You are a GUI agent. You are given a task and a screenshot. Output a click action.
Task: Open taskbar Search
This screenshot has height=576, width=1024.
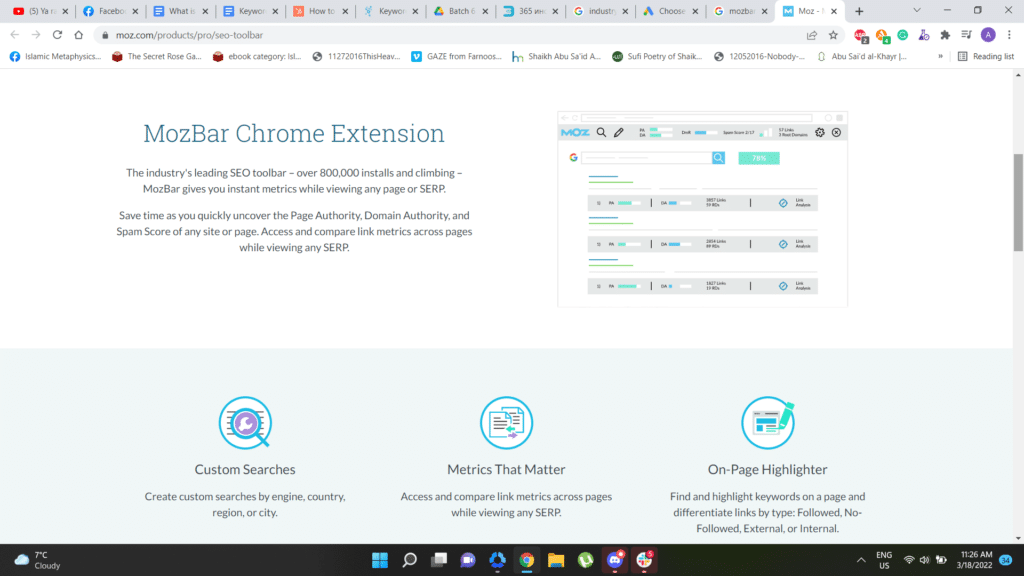pos(409,560)
